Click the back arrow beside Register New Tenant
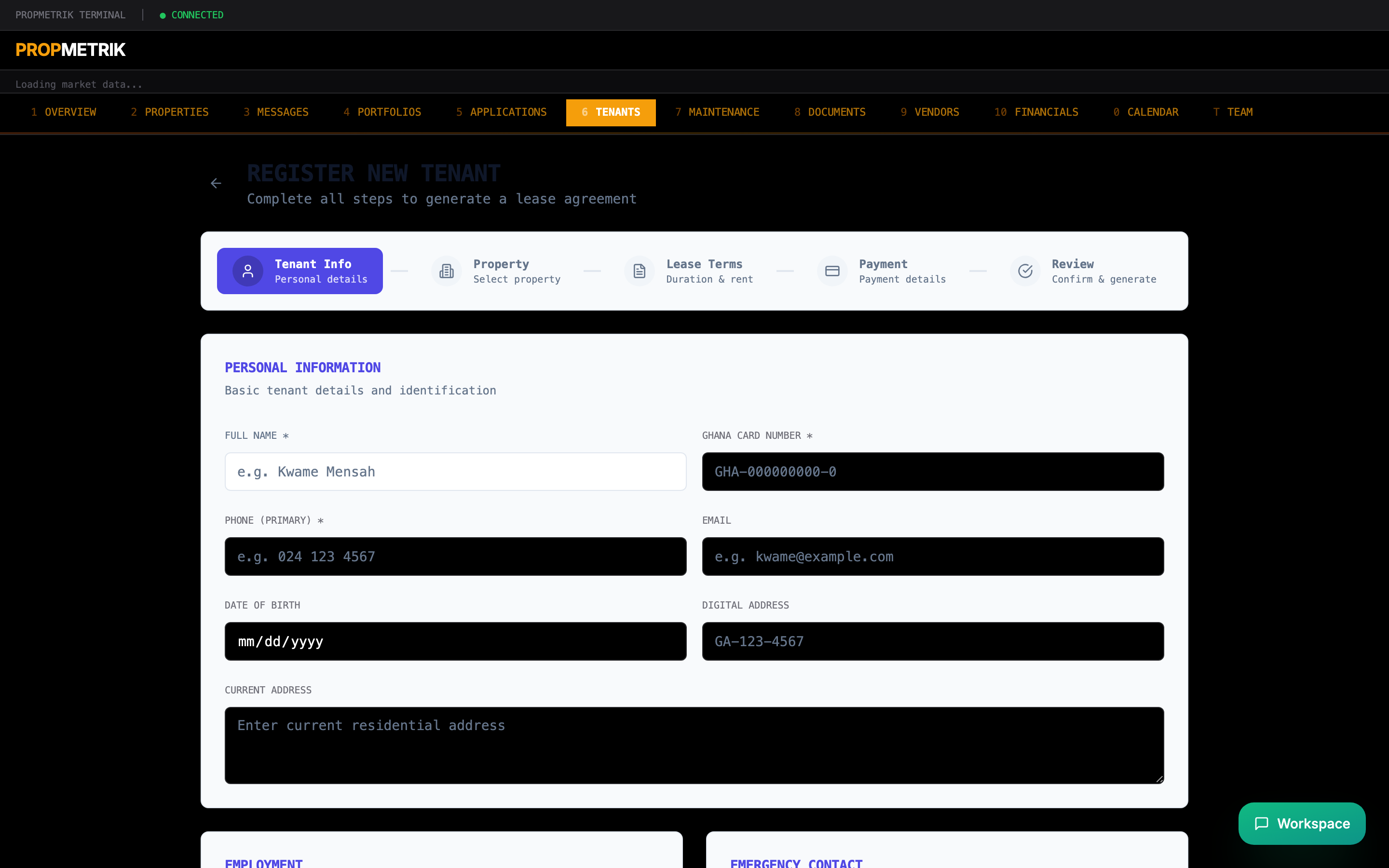Screen dimensions: 1389x868 (x=216, y=183)
